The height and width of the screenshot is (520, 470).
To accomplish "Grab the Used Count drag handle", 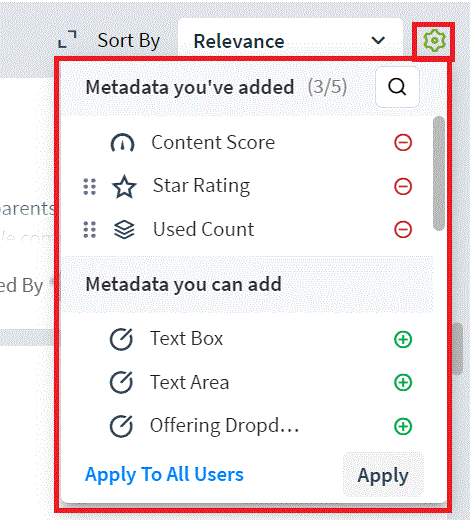I will click(x=89, y=230).
